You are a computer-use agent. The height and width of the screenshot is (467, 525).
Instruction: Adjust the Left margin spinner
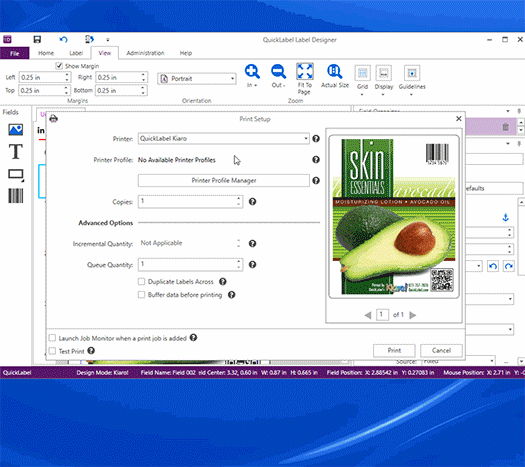coord(67,77)
